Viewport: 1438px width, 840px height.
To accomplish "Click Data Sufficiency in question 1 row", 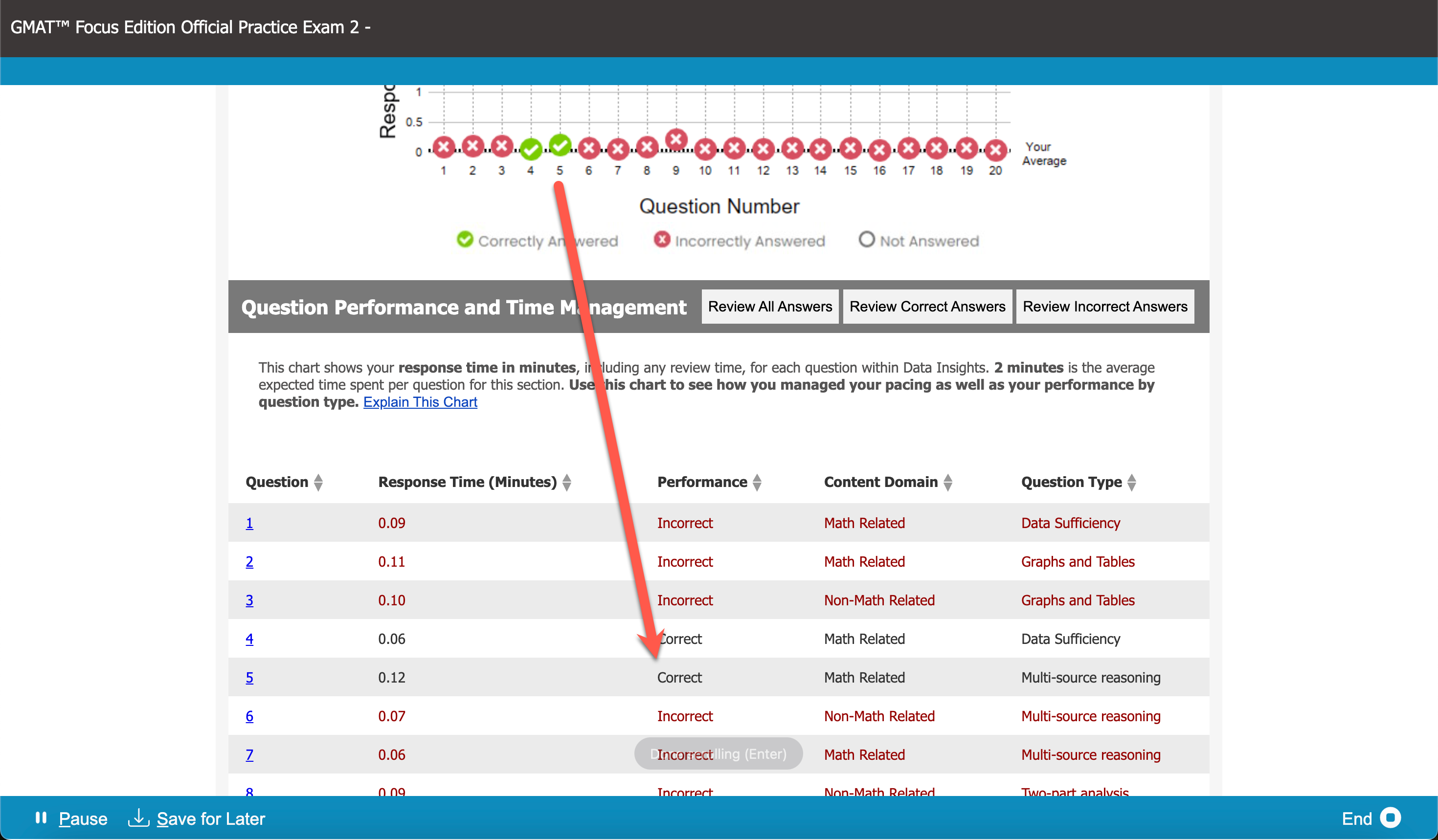I will (x=1071, y=523).
